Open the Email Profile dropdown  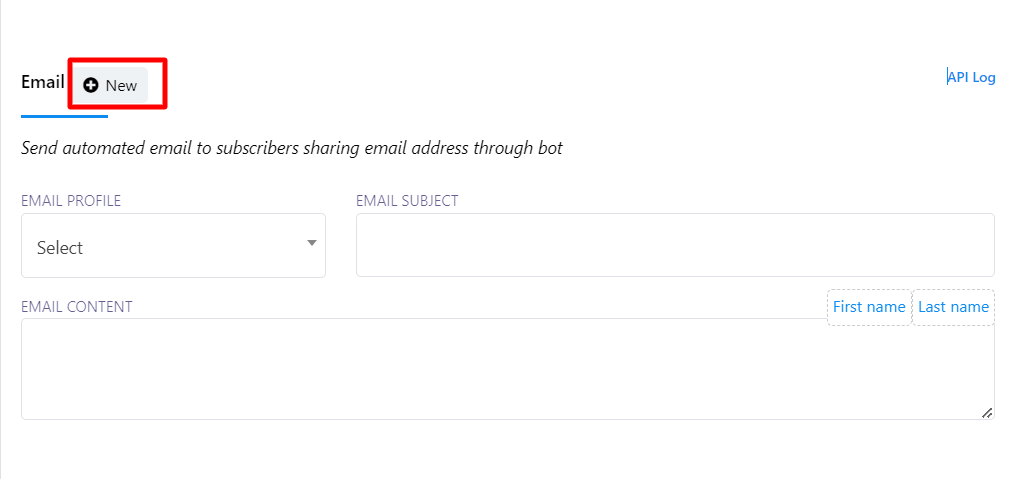pos(173,245)
